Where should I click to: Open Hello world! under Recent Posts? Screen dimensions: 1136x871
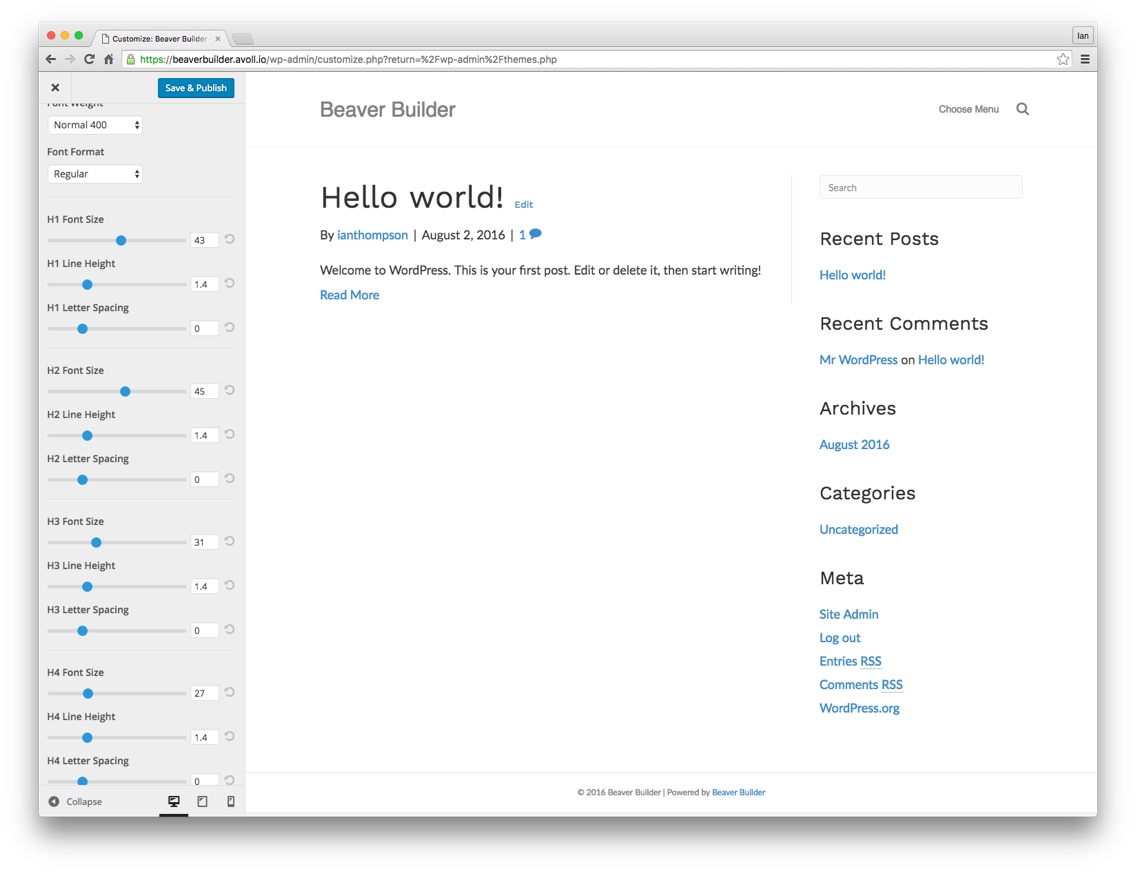[853, 275]
